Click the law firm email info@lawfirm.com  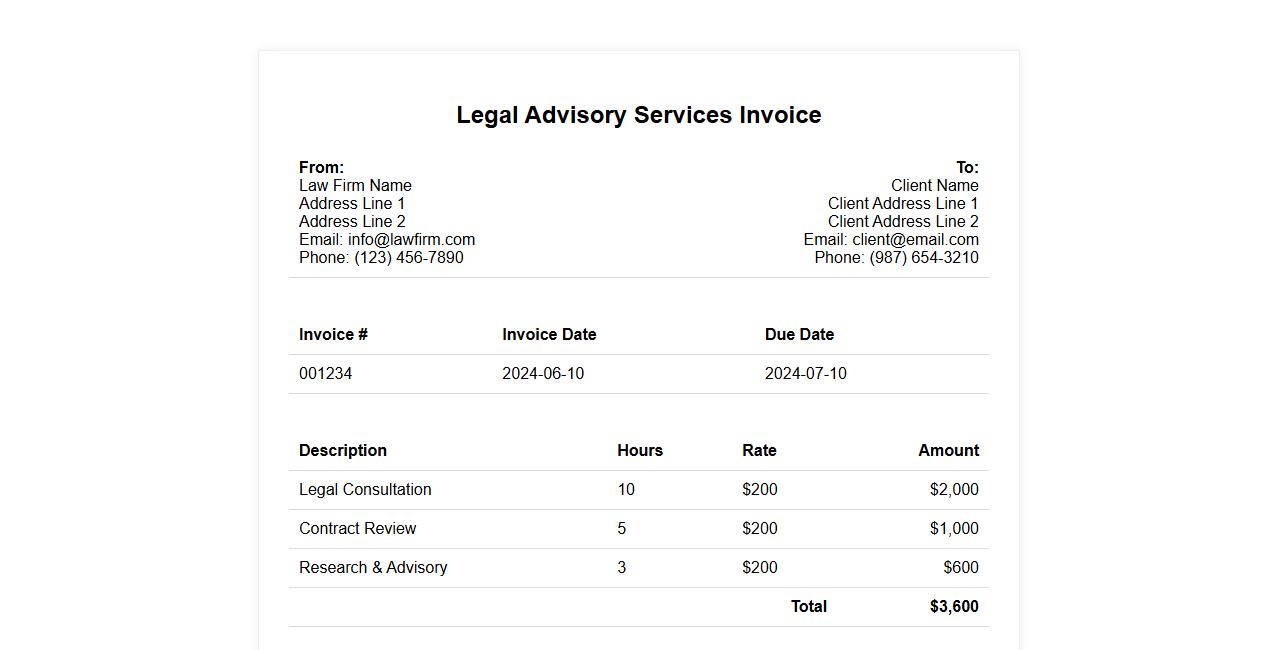click(x=411, y=240)
